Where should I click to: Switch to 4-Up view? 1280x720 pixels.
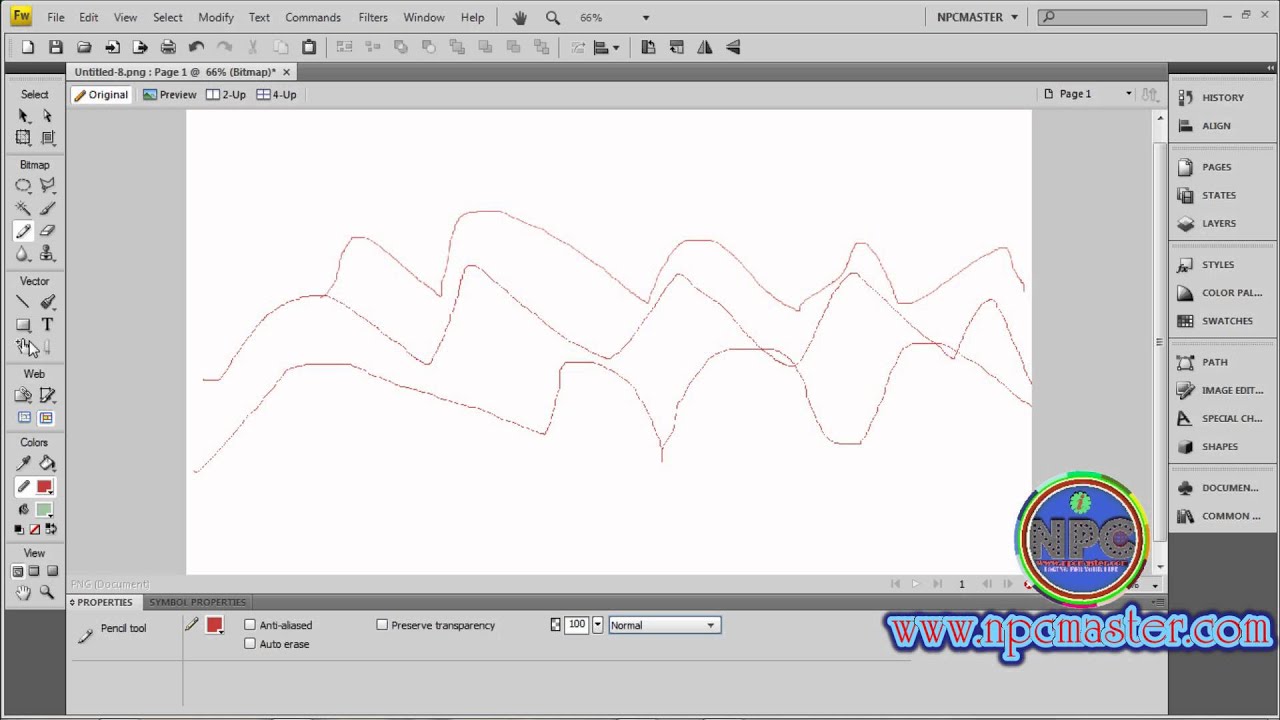277,94
